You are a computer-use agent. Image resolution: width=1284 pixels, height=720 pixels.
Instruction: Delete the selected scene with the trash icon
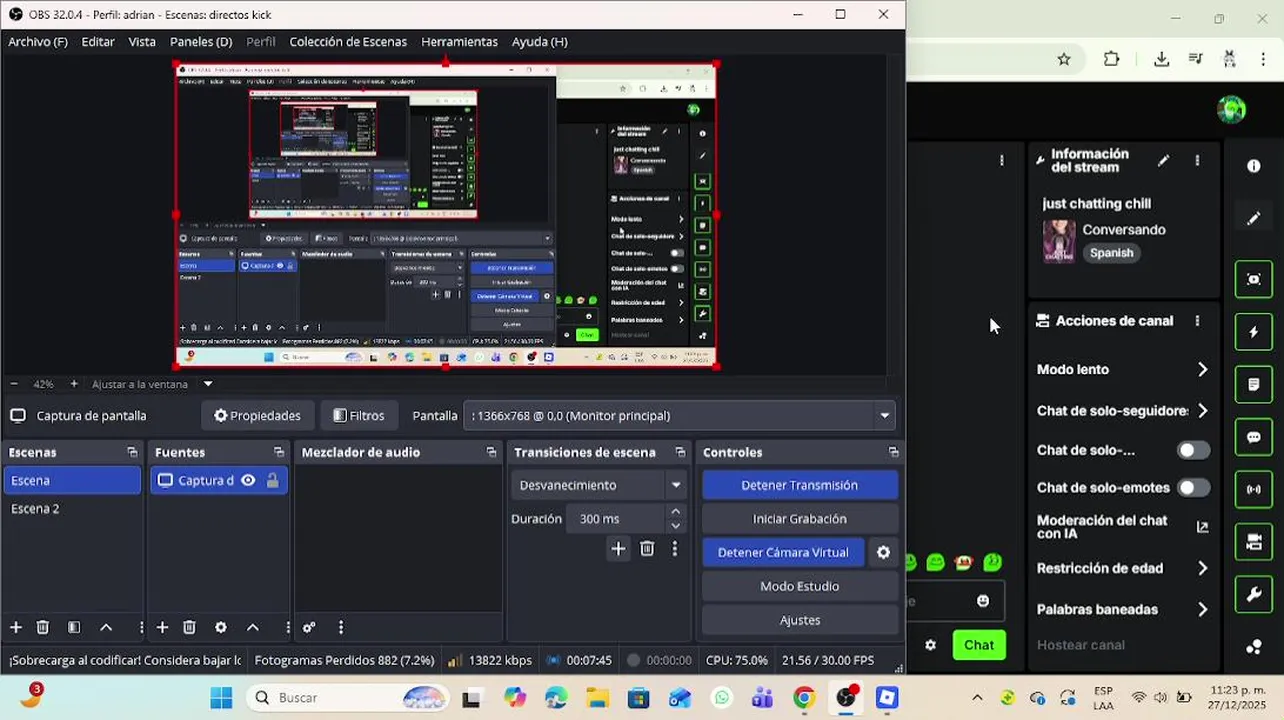(43, 627)
